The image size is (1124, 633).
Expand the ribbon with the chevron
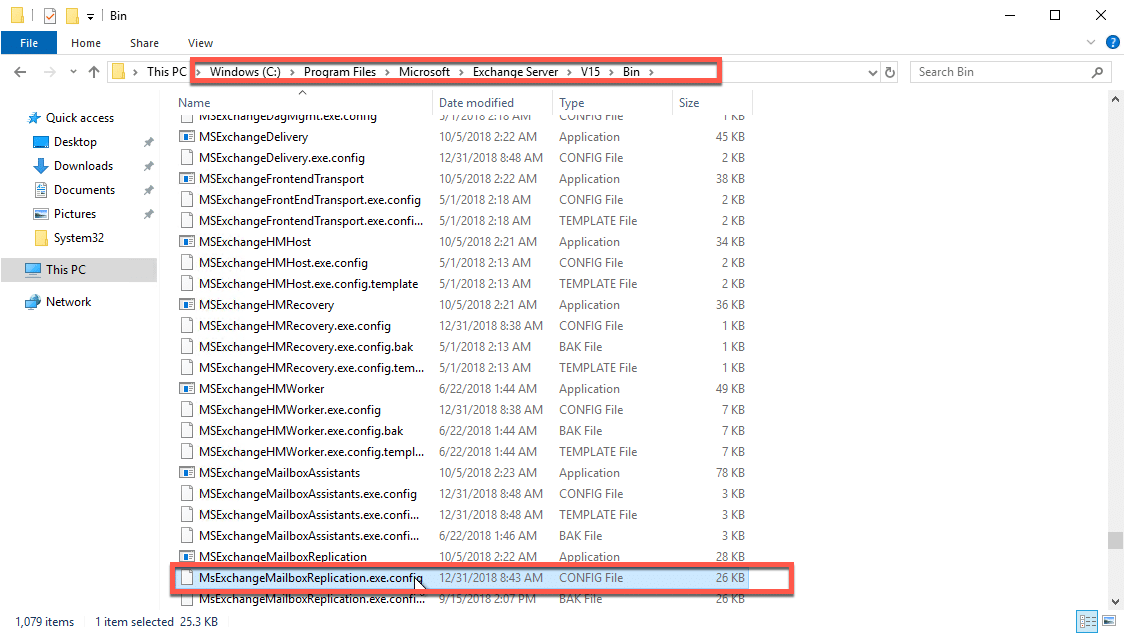[x=1090, y=42]
